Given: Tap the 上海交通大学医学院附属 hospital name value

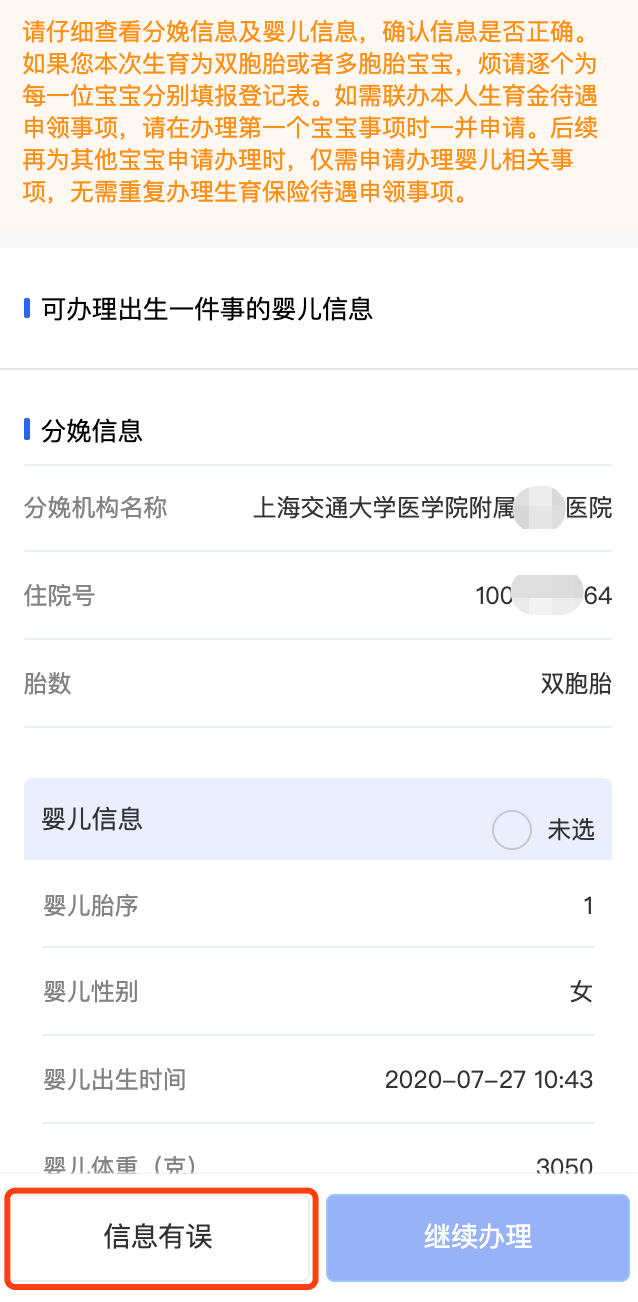Looking at the screenshot, I should click(382, 509).
